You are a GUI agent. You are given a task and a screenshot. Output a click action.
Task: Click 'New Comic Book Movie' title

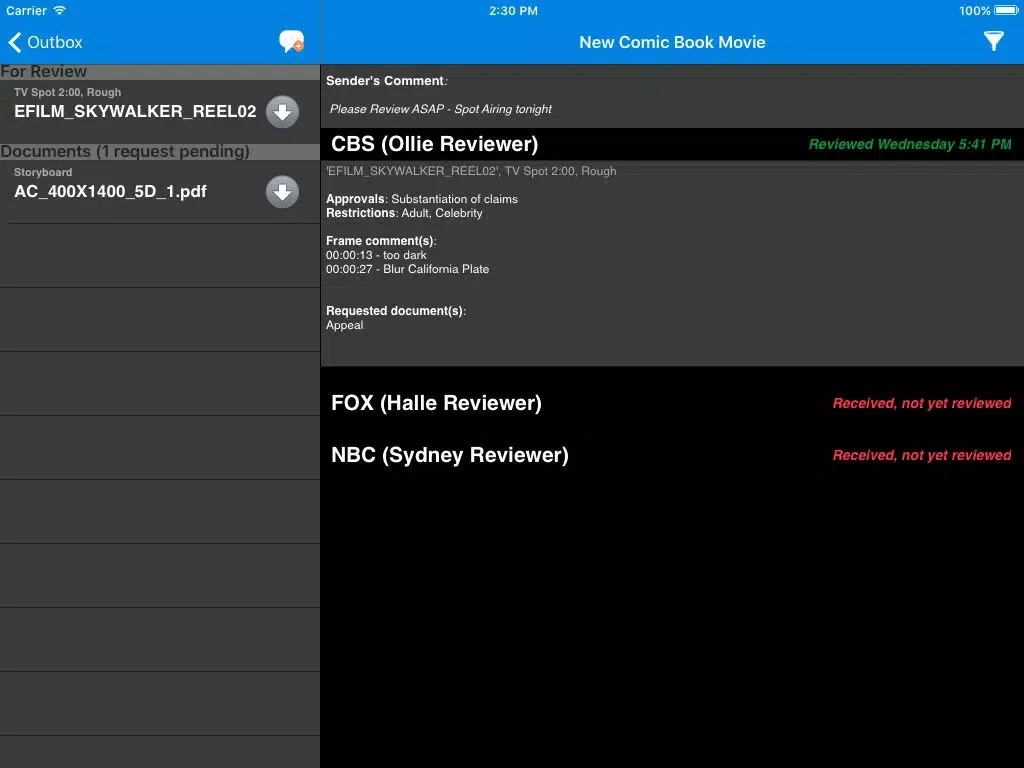pos(672,42)
